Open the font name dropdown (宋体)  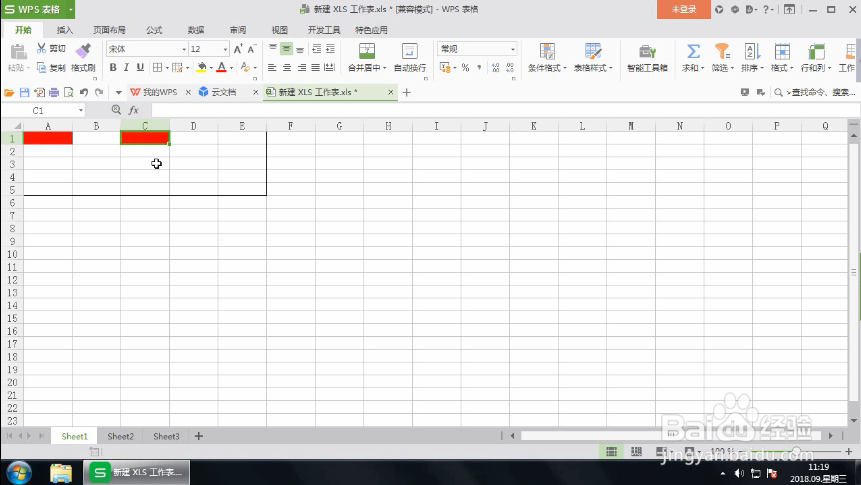[x=183, y=49]
